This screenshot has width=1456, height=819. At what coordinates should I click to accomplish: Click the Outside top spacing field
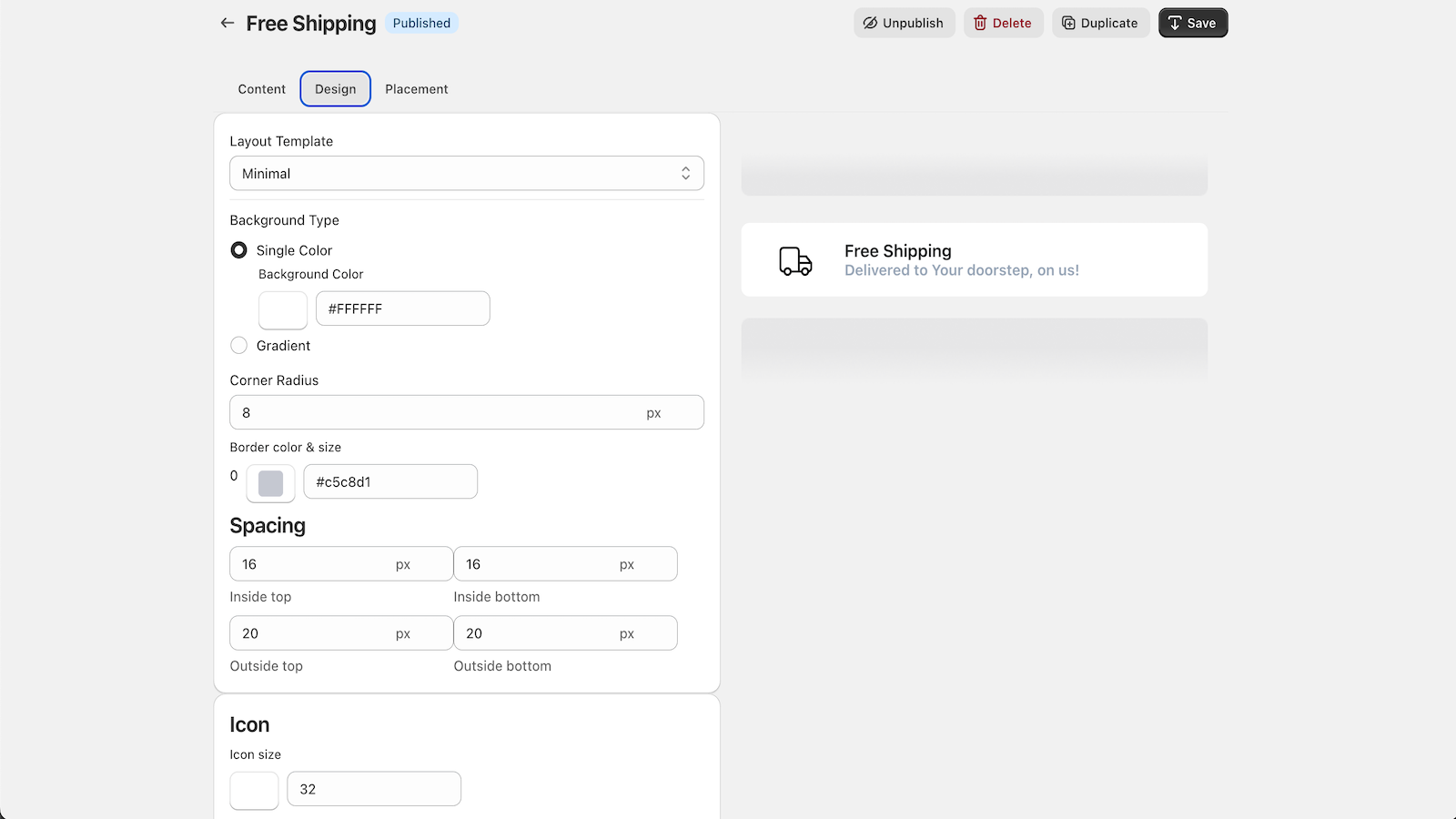pyautogui.click(x=341, y=633)
